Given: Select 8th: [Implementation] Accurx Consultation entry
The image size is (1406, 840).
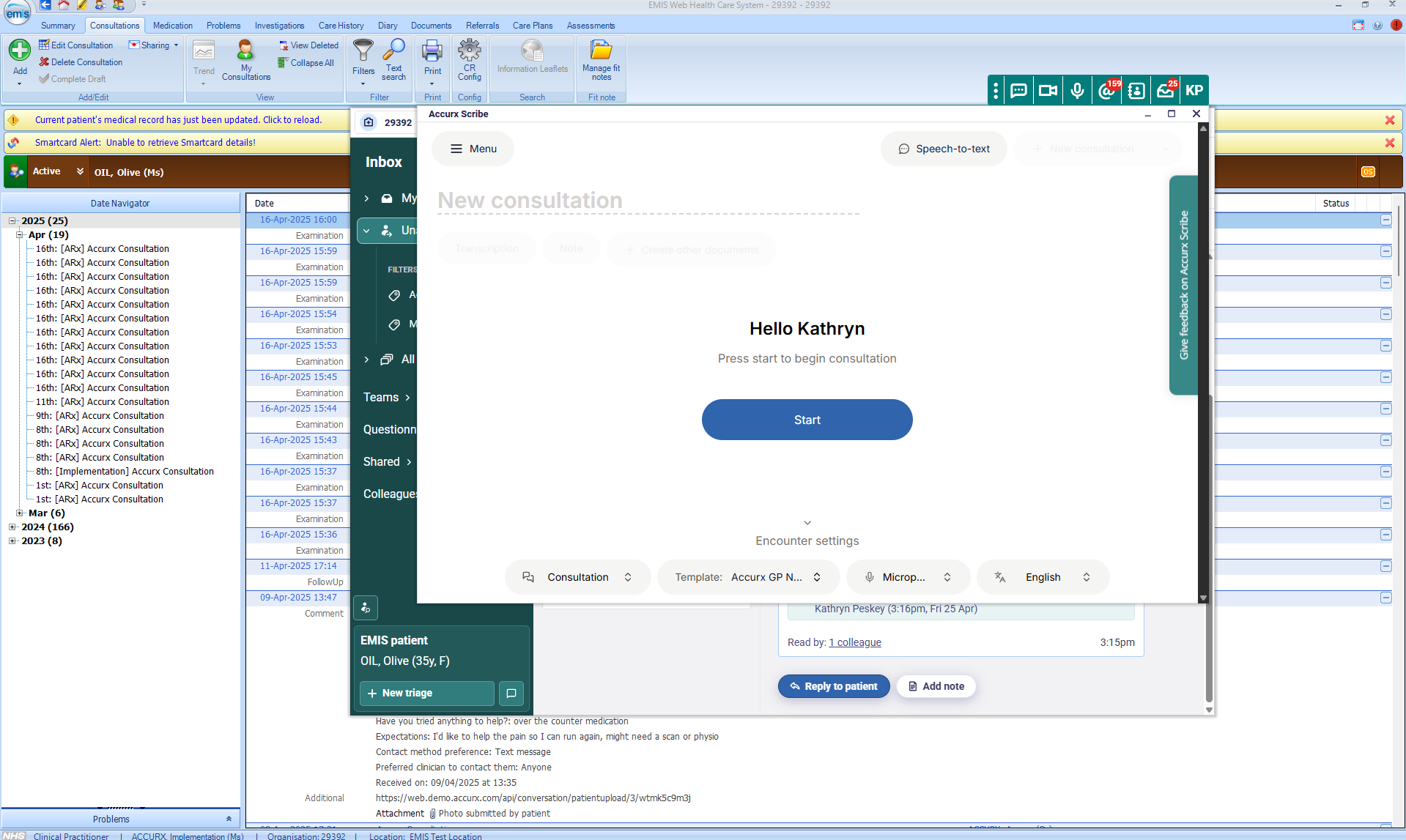Looking at the screenshot, I should (125, 471).
